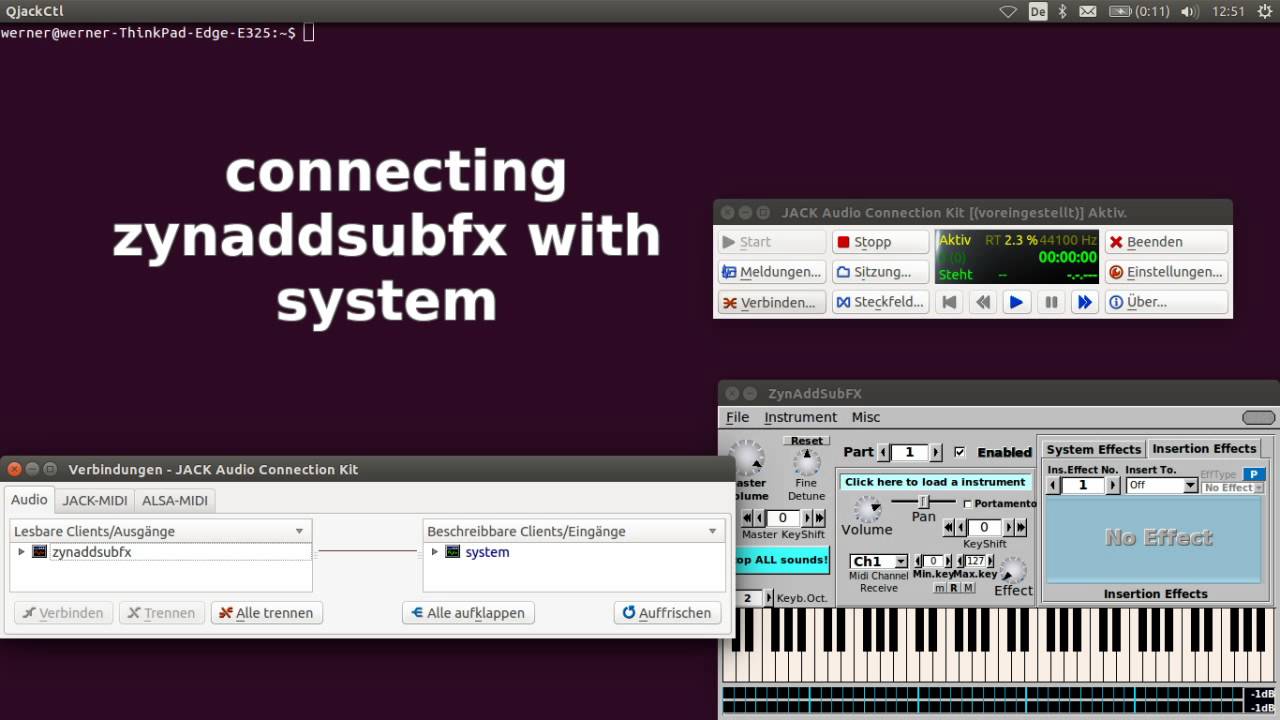This screenshot has height=720, width=1280.
Task: Toggle the part Enabled checkbox
Action: 960,452
